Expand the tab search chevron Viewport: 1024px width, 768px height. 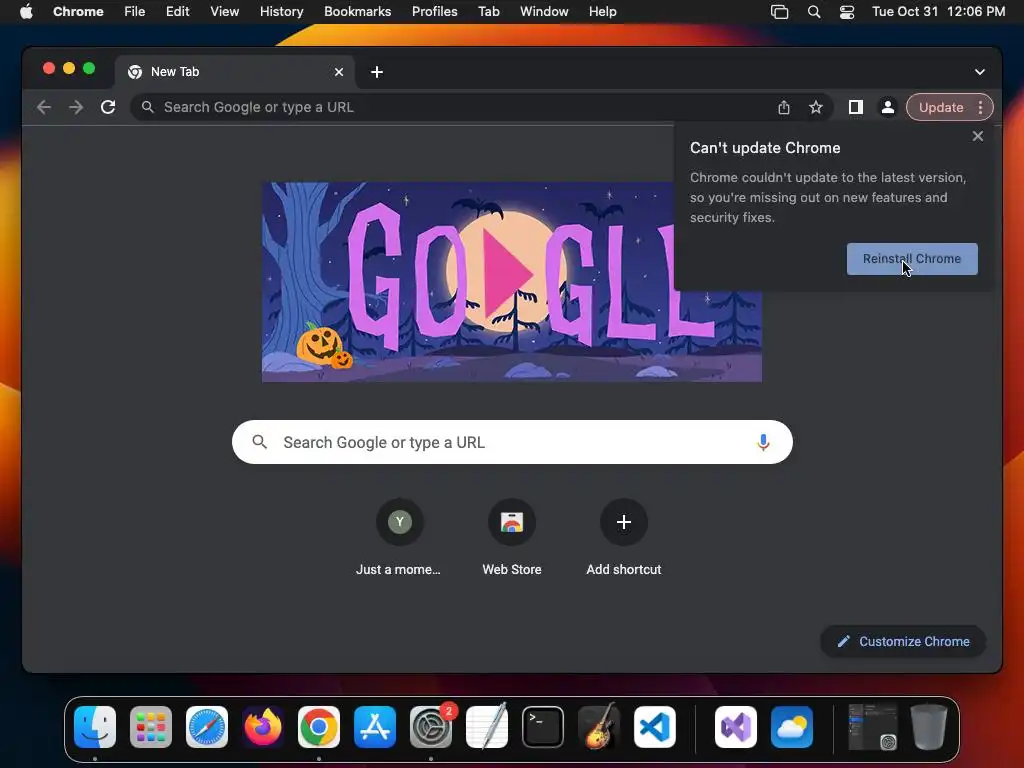pos(980,72)
